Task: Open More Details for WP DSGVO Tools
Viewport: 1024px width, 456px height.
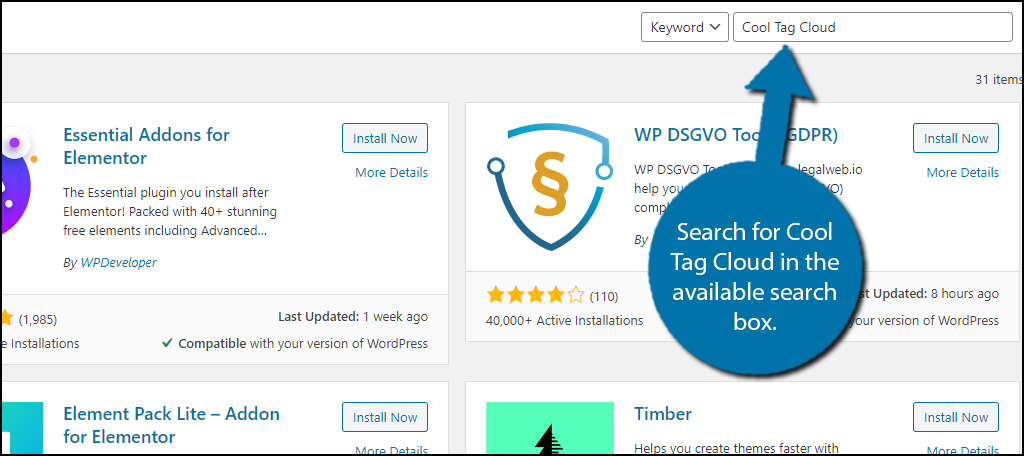Action: click(x=963, y=172)
